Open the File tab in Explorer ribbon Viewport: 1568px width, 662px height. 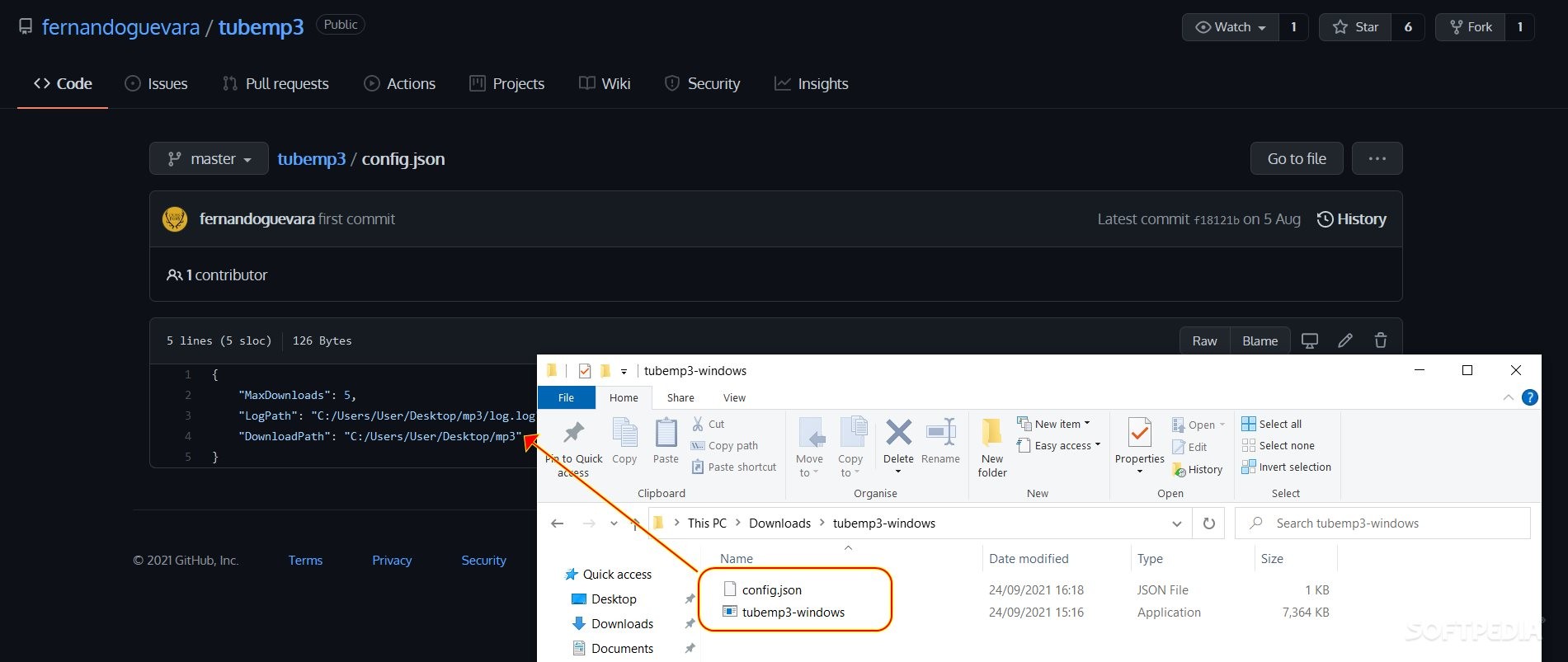[566, 397]
